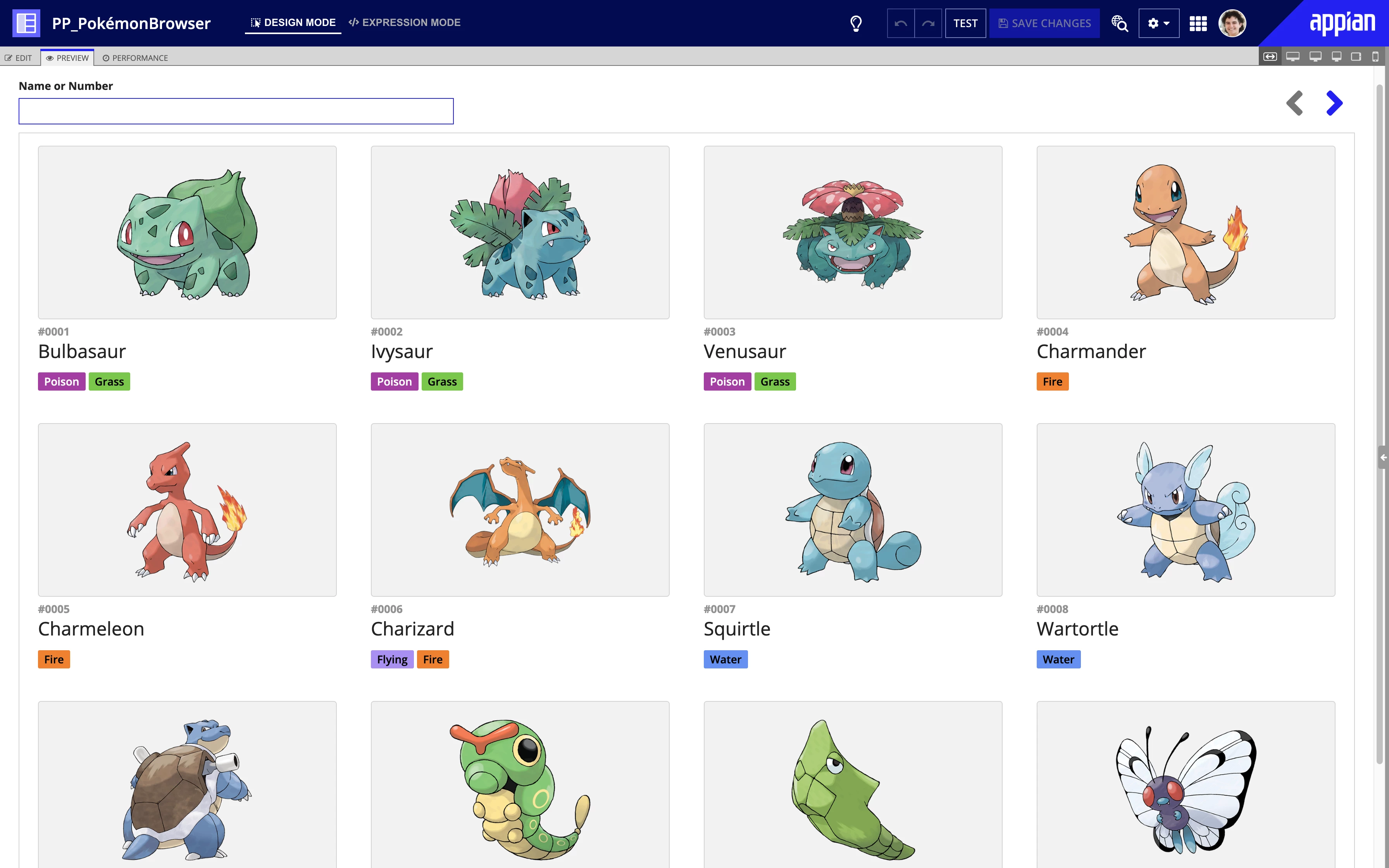Click the Charmander image card
The image size is (1389, 868).
coord(1186,232)
